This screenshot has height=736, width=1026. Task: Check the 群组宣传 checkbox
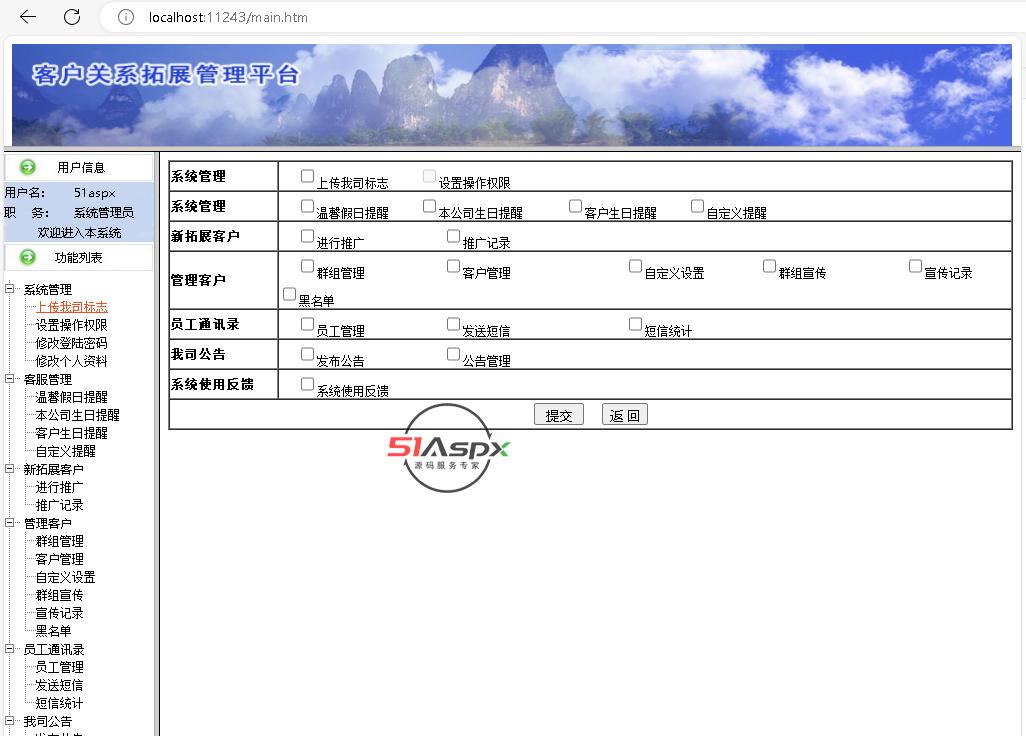pyautogui.click(x=770, y=266)
